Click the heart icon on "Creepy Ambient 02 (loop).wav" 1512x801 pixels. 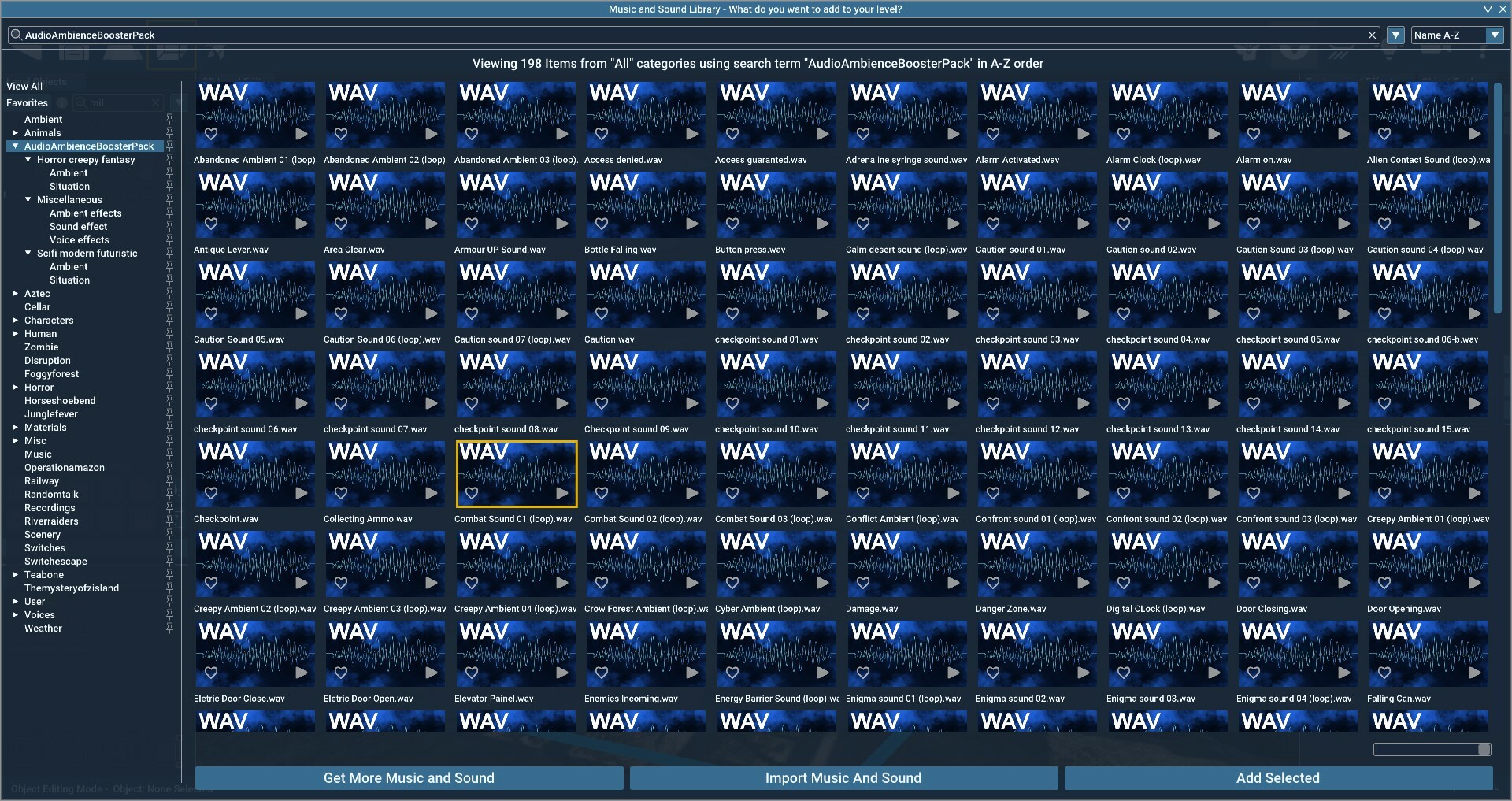[x=211, y=583]
